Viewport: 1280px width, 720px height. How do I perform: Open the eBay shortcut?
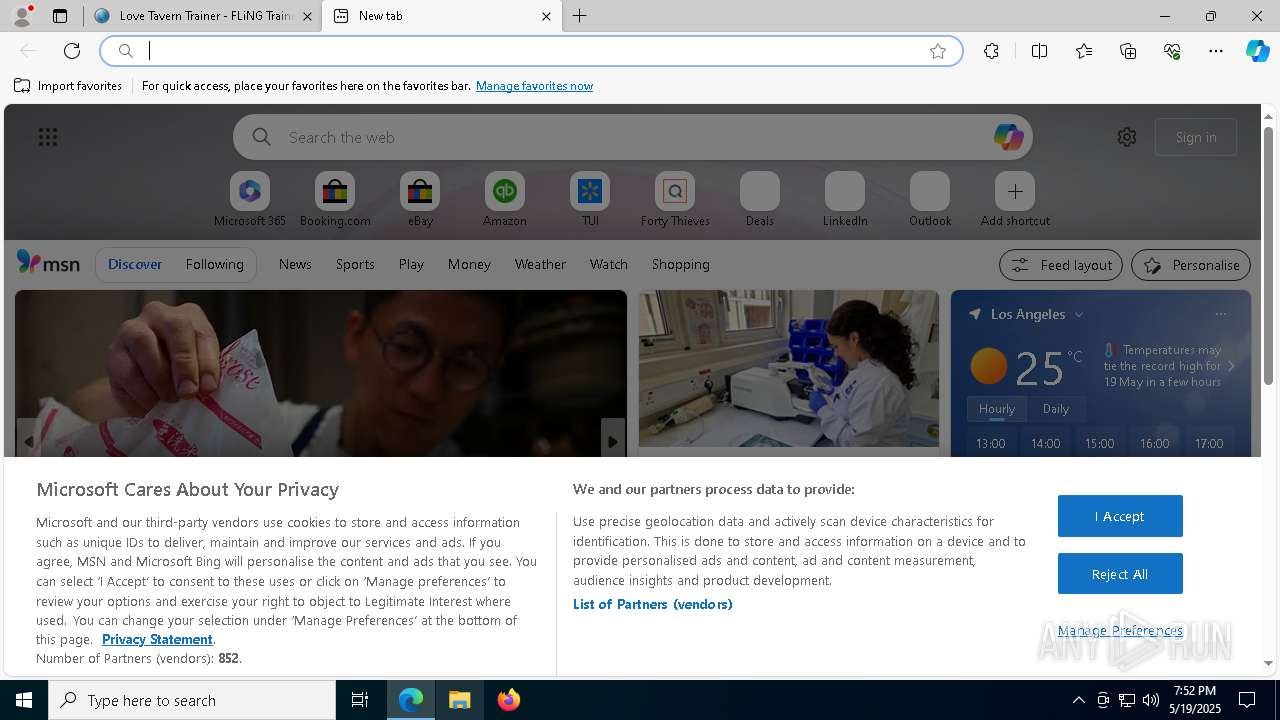pos(420,199)
